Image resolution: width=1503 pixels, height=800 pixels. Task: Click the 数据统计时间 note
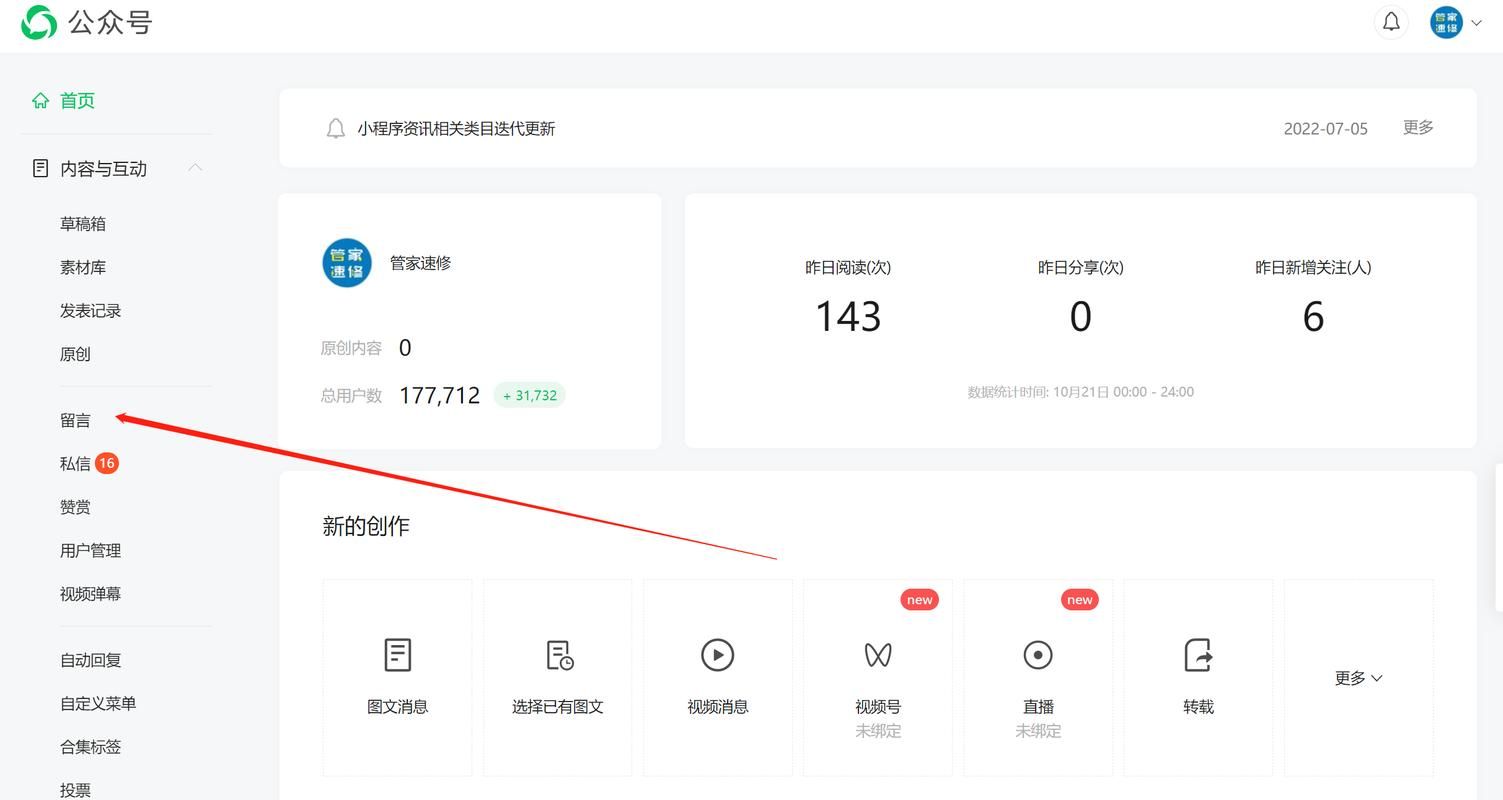click(x=1080, y=392)
